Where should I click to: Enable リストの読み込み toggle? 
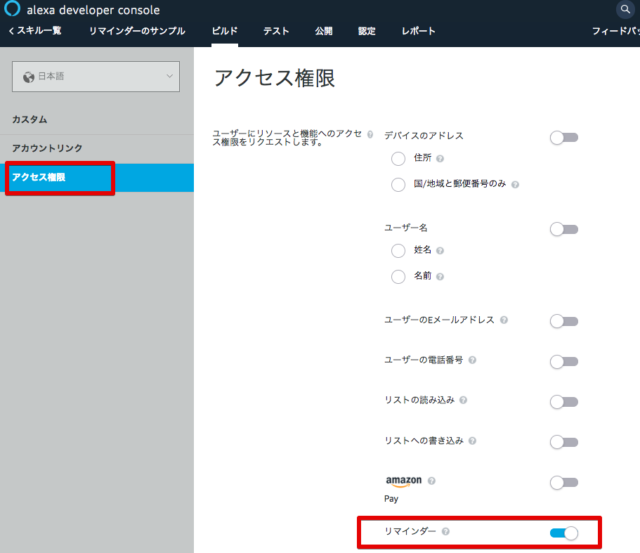click(564, 402)
